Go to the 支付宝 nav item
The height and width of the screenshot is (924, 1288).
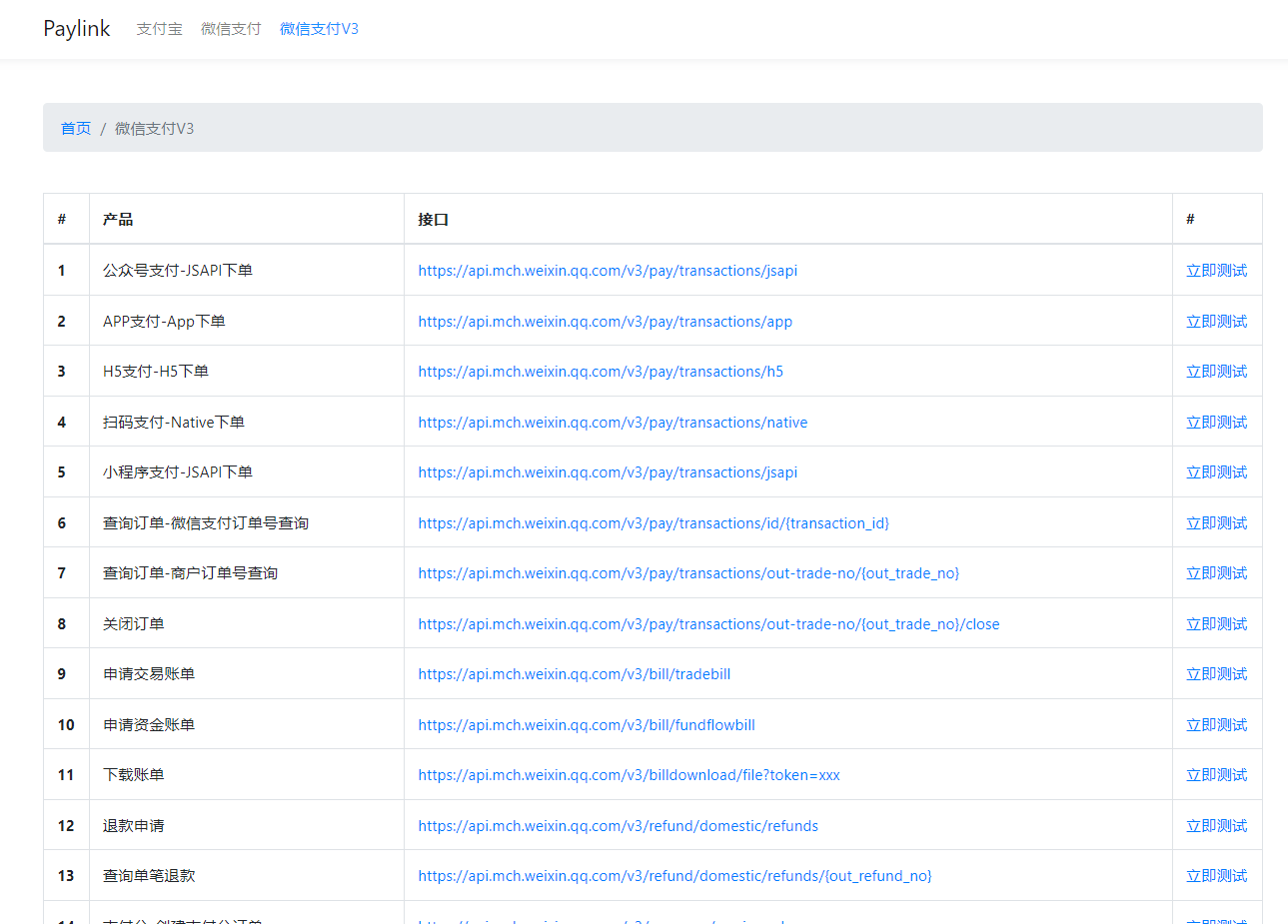[x=160, y=29]
